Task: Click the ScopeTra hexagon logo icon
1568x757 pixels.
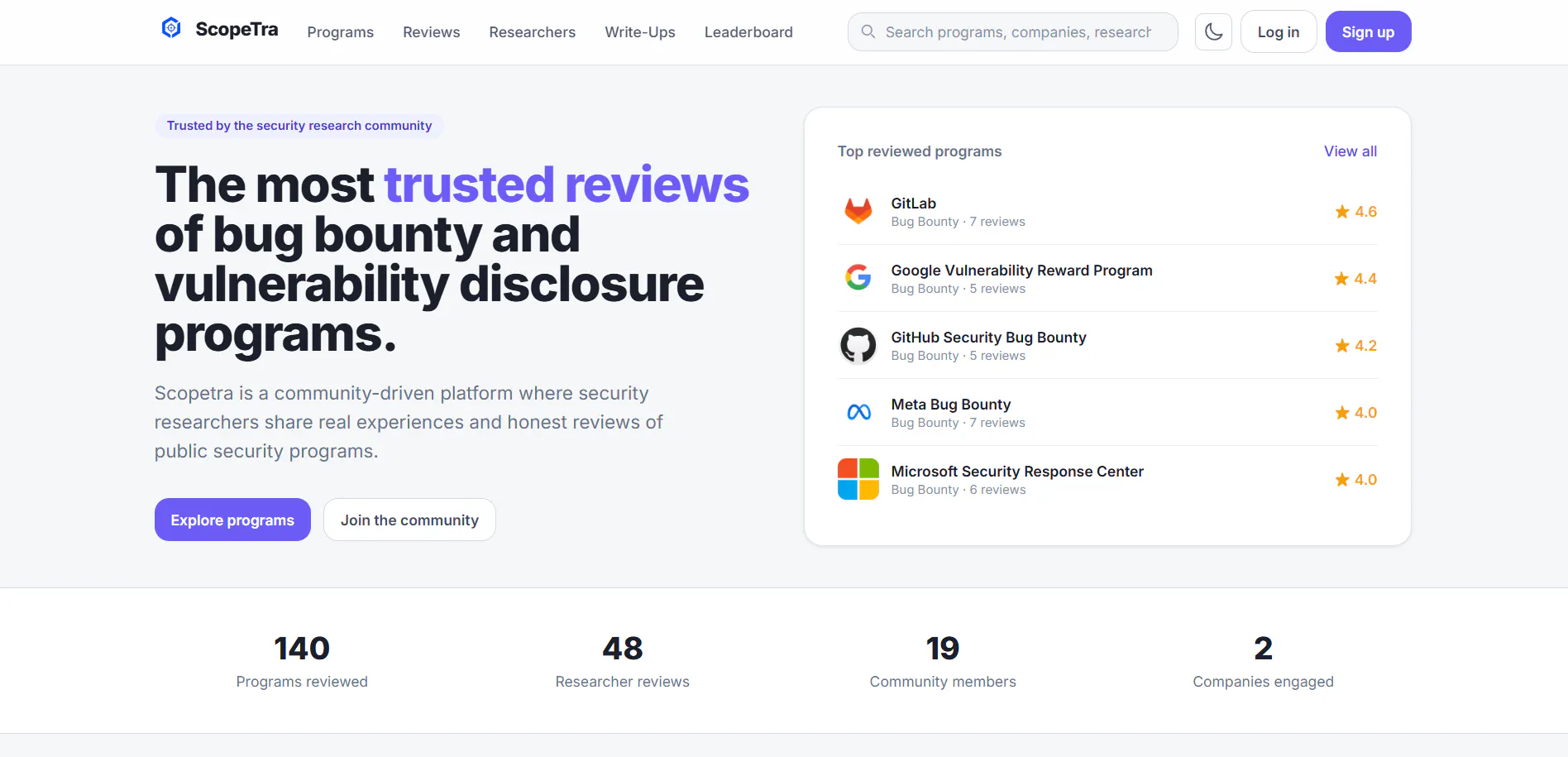Action: 171,29
